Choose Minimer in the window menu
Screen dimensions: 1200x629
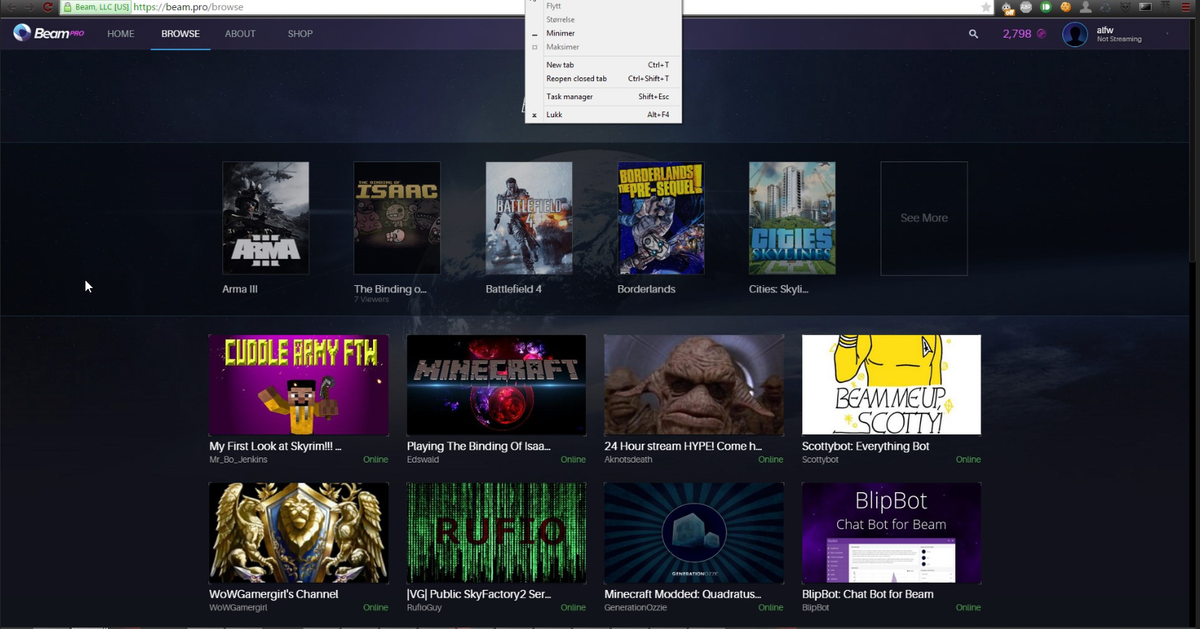[x=604, y=33]
